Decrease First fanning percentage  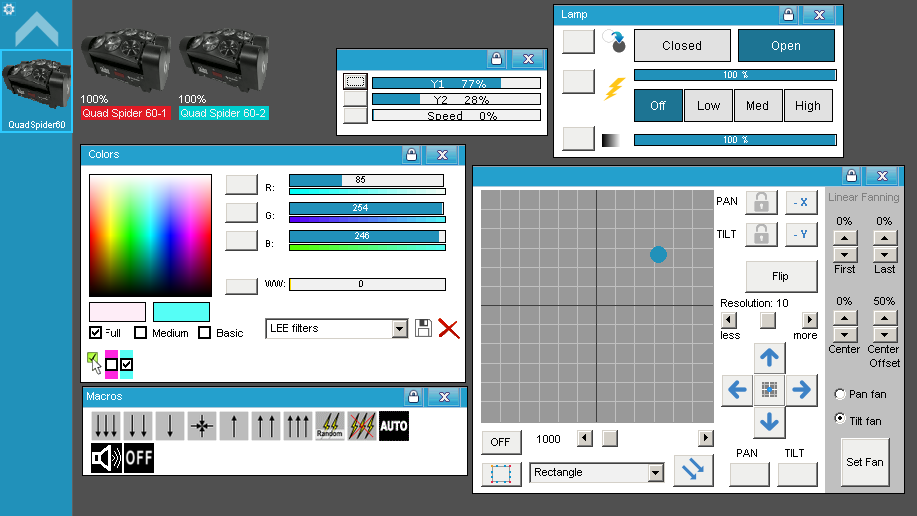coord(844,254)
